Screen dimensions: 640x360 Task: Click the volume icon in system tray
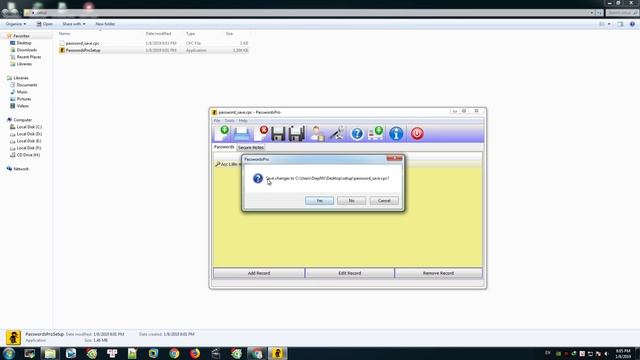(x=606, y=354)
